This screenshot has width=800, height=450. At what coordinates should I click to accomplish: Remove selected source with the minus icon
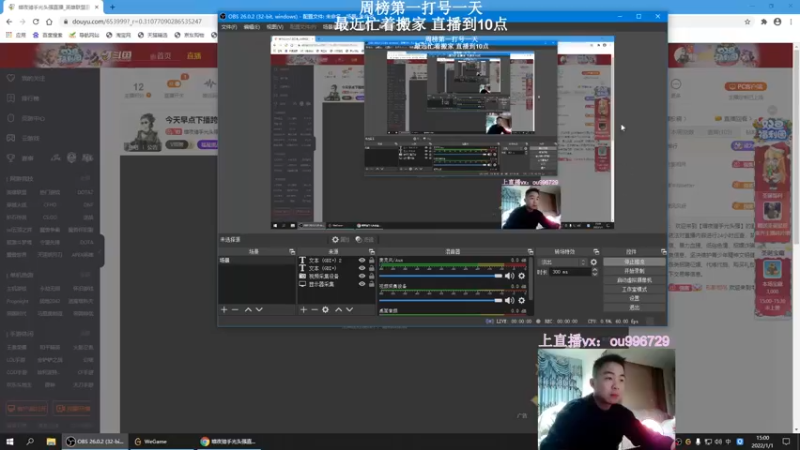314,310
